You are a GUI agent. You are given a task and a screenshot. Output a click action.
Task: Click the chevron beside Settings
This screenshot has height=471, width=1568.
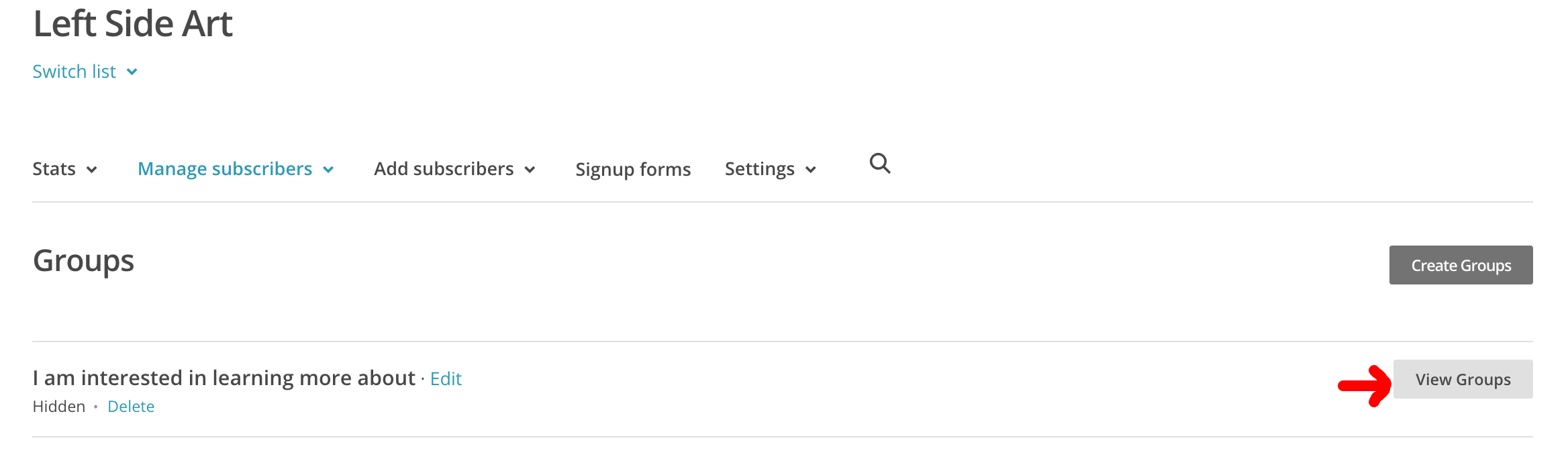(811, 170)
